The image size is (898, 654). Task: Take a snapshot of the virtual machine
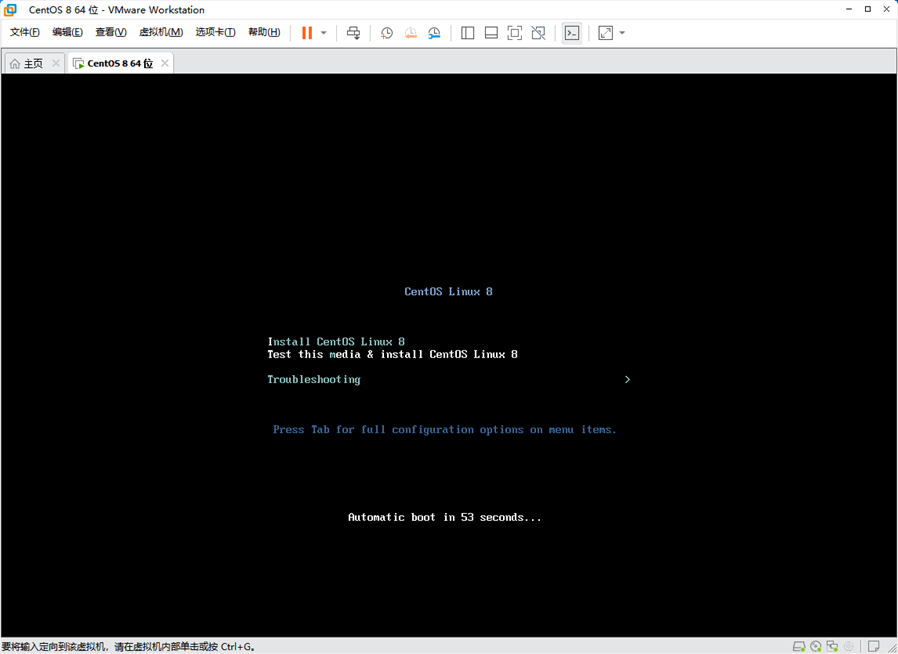(x=387, y=33)
